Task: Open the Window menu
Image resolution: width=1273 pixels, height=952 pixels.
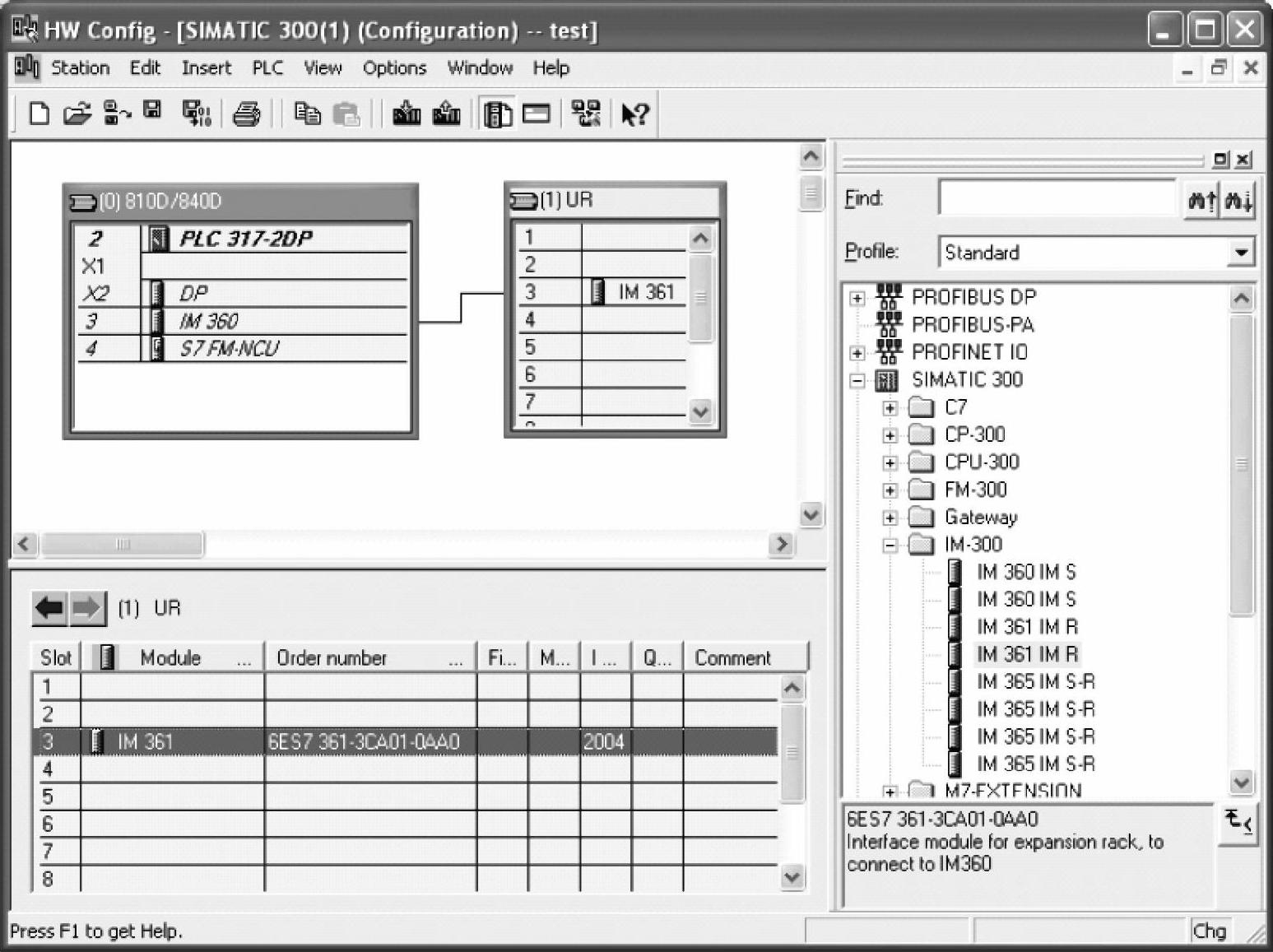Action: (x=480, y=67)
